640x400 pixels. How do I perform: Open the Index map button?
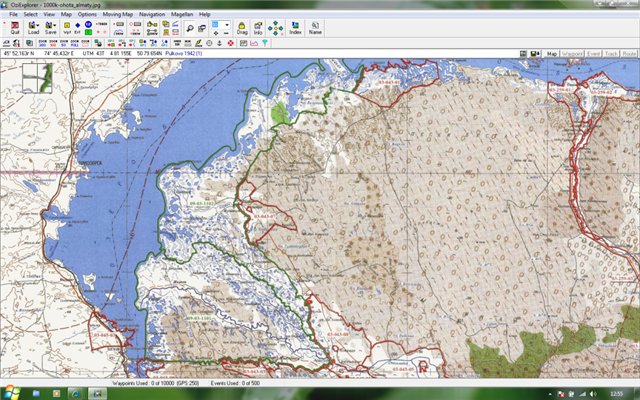pyautogui.click(x=295, y=28)
